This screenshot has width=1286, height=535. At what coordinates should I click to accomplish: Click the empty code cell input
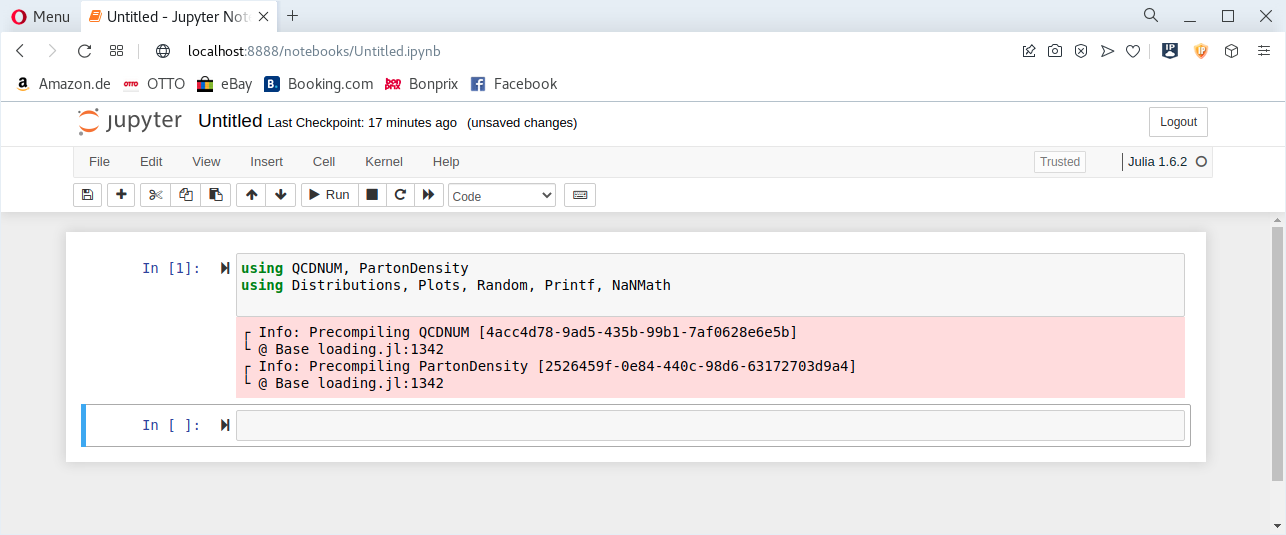click(710, 426)
